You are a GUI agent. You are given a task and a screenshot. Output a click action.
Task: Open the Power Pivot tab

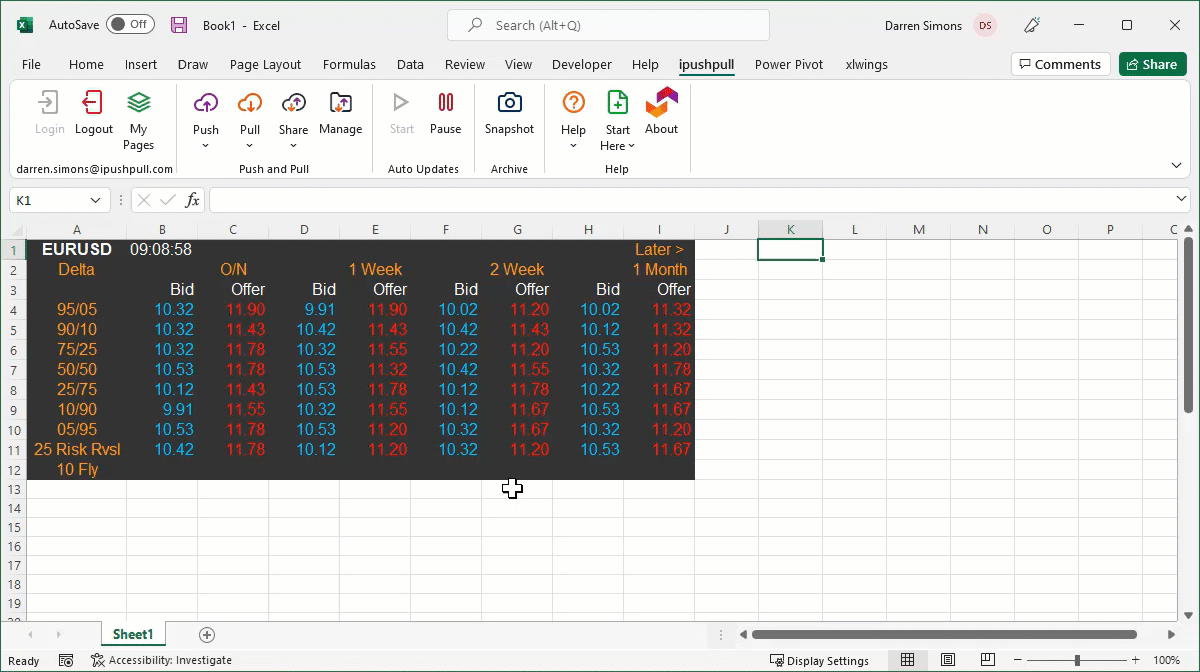coord(789,64)
